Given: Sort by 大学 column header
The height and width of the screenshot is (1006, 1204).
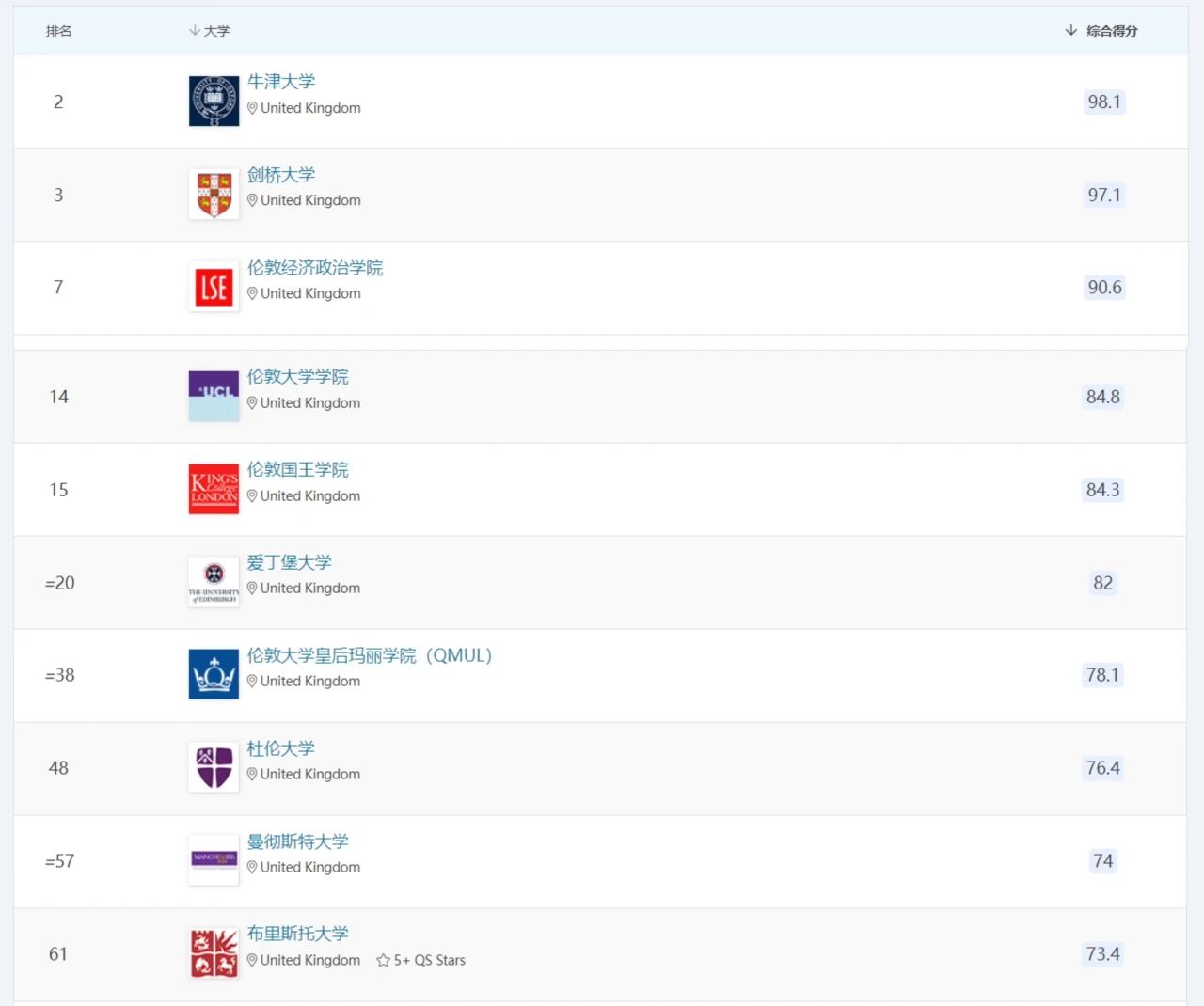Looking at the screenshot, I should click(210, 31).
